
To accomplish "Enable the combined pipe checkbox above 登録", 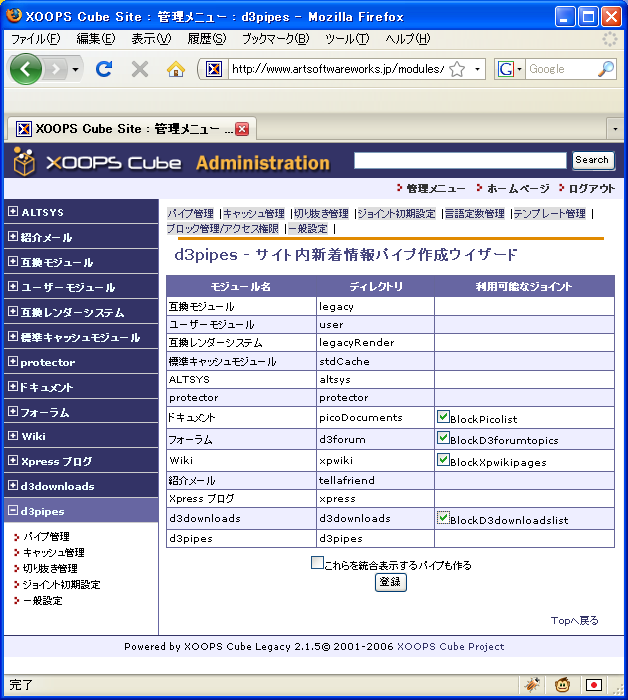I will pos(318,563).
